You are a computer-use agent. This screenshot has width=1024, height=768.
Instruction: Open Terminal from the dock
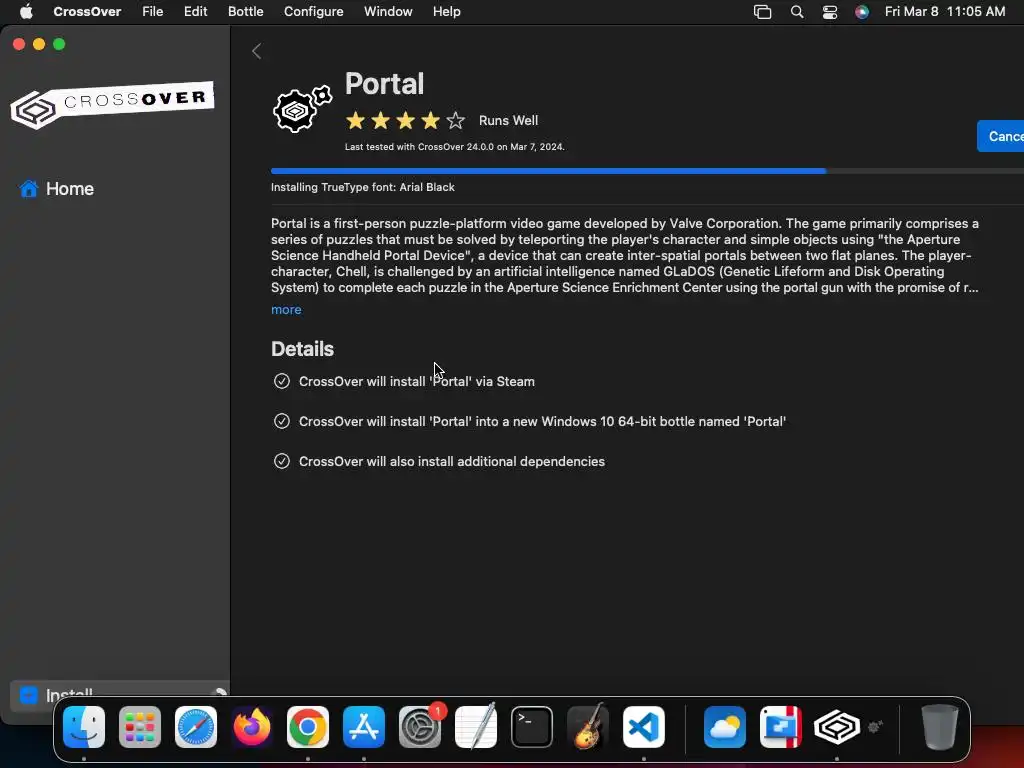tap(532, 727)
